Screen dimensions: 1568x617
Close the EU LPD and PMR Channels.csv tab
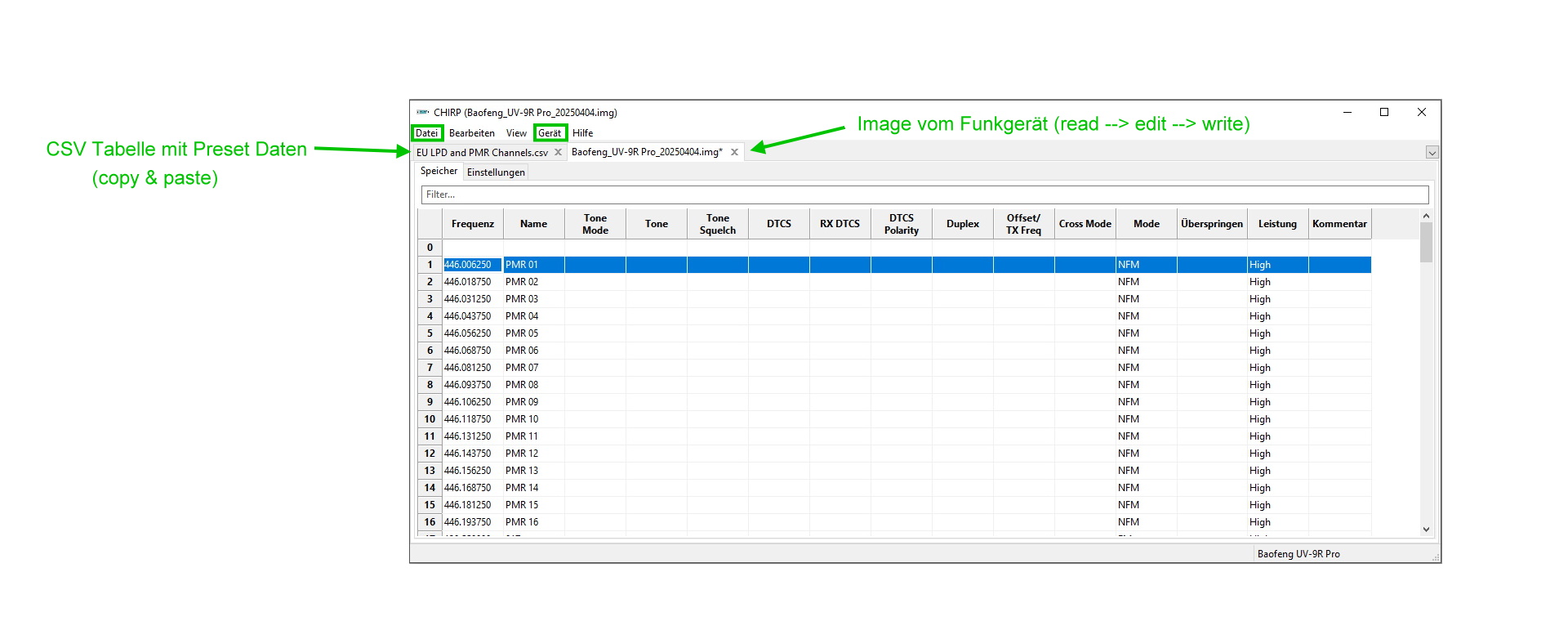(x=558, y=152)
